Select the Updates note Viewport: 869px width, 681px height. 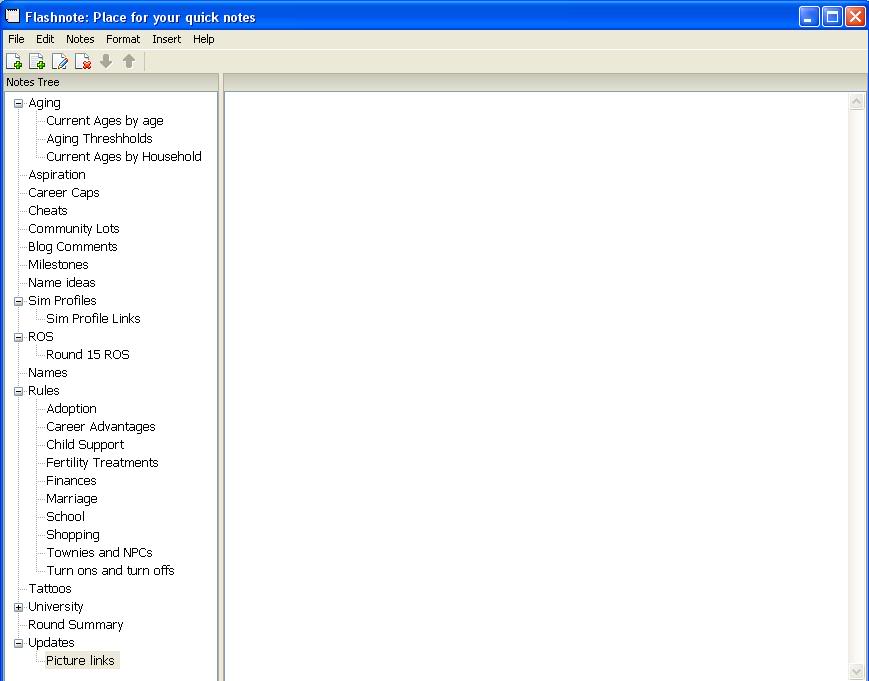51,643
